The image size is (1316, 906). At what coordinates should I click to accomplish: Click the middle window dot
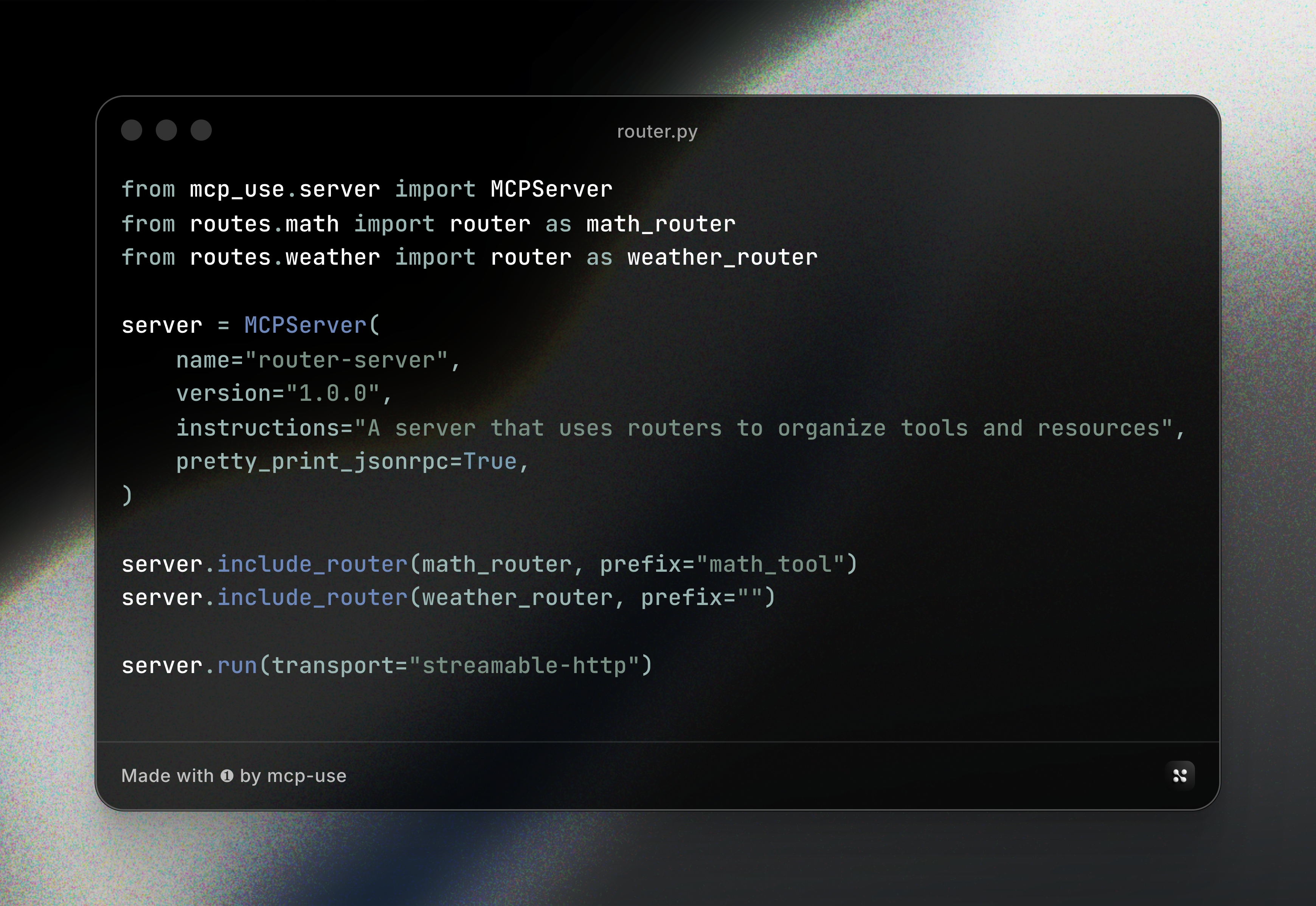point(166,130)
